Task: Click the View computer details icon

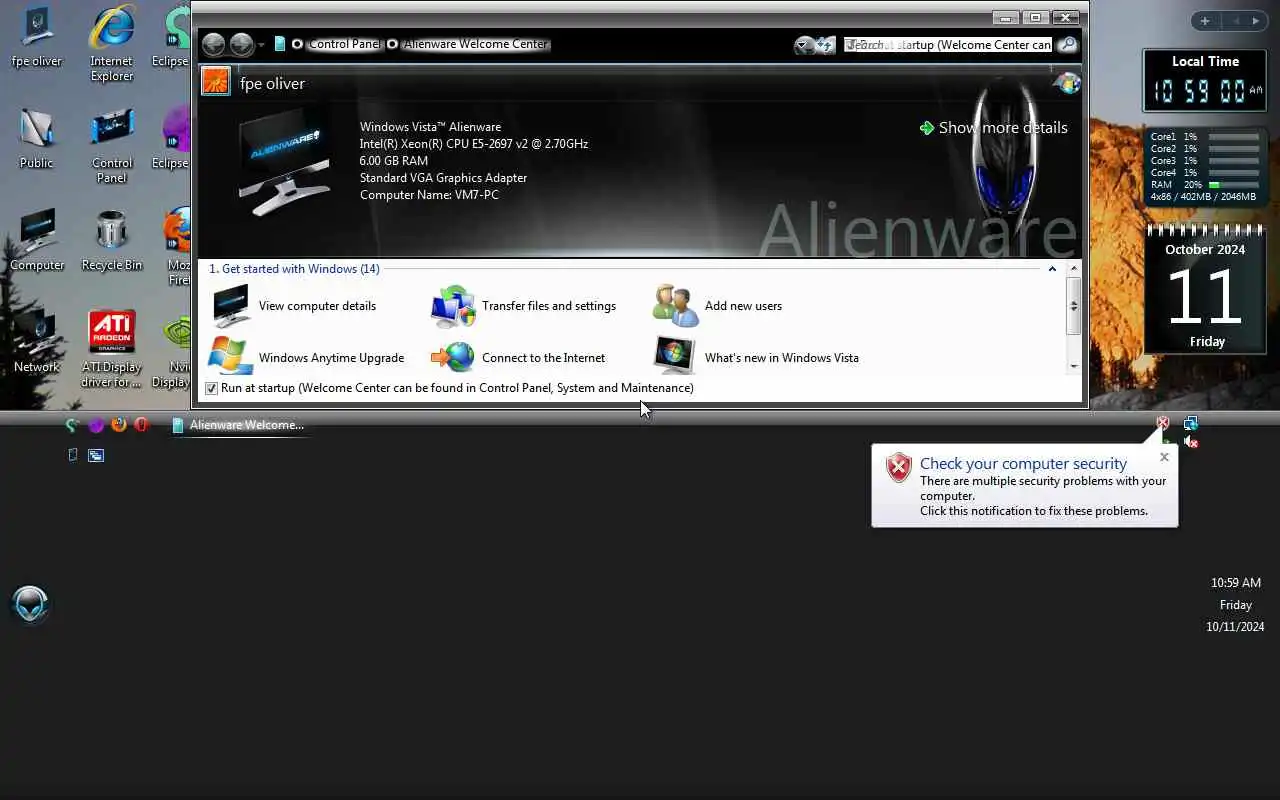Action: [231, 306]
